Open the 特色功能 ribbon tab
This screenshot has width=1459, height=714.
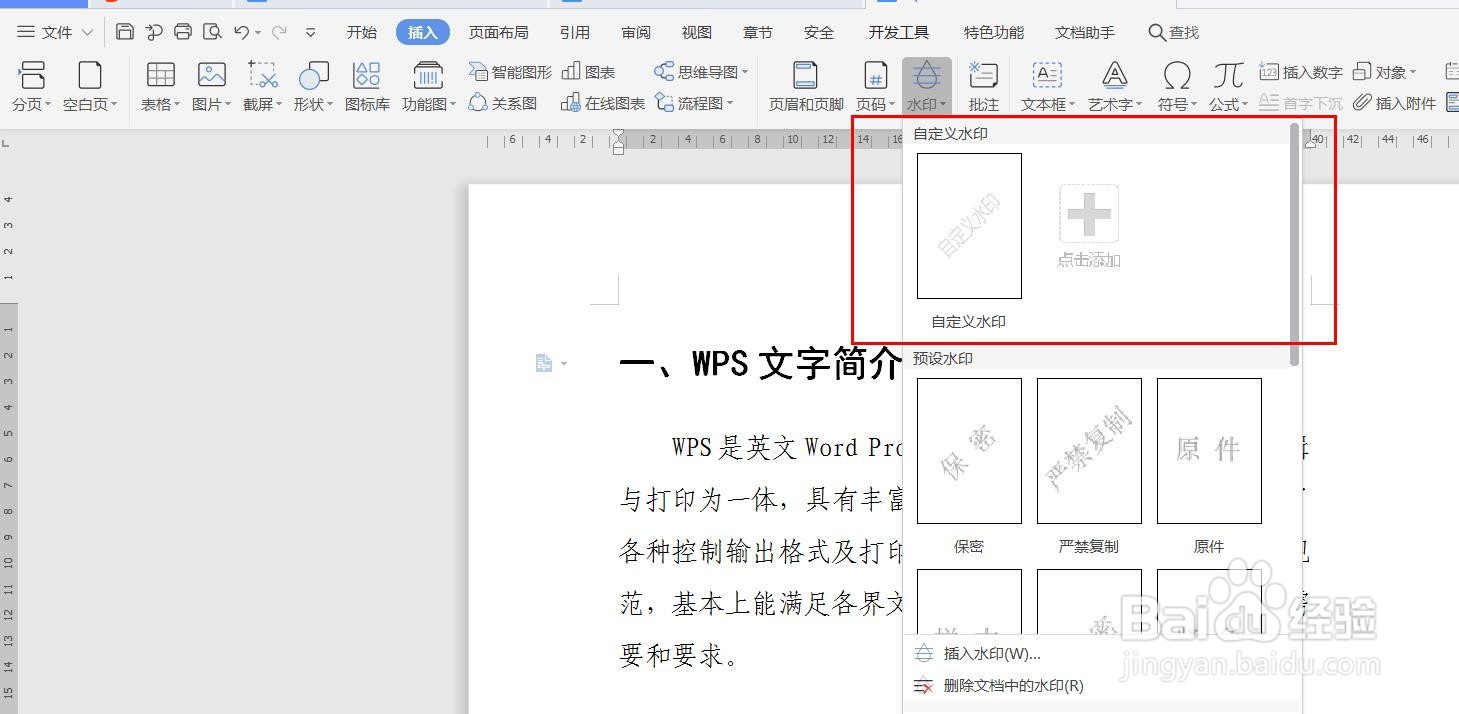pyautogui.click(x=994, y=32)
